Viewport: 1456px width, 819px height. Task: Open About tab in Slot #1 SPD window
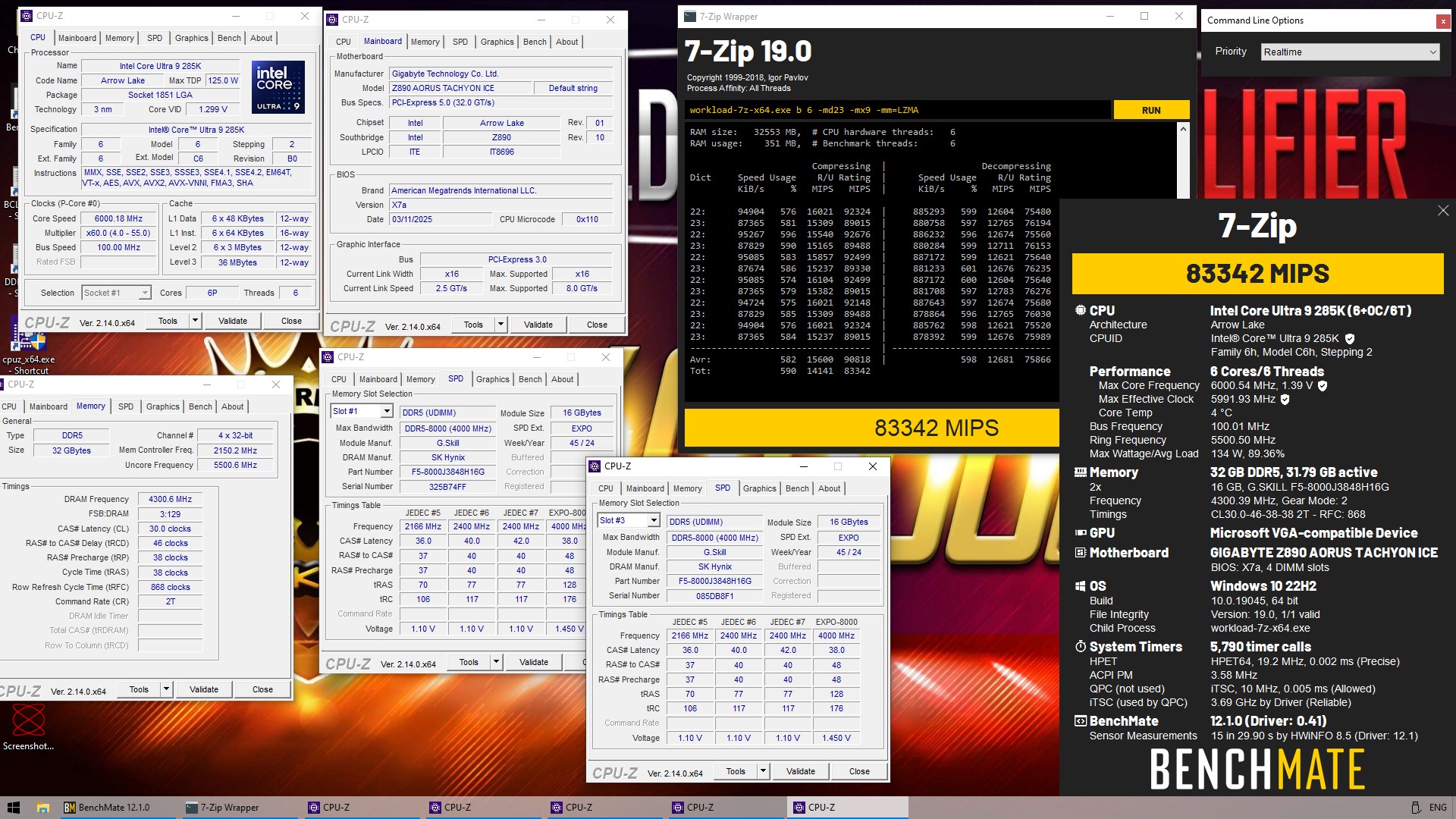click(x=563, y=379)
